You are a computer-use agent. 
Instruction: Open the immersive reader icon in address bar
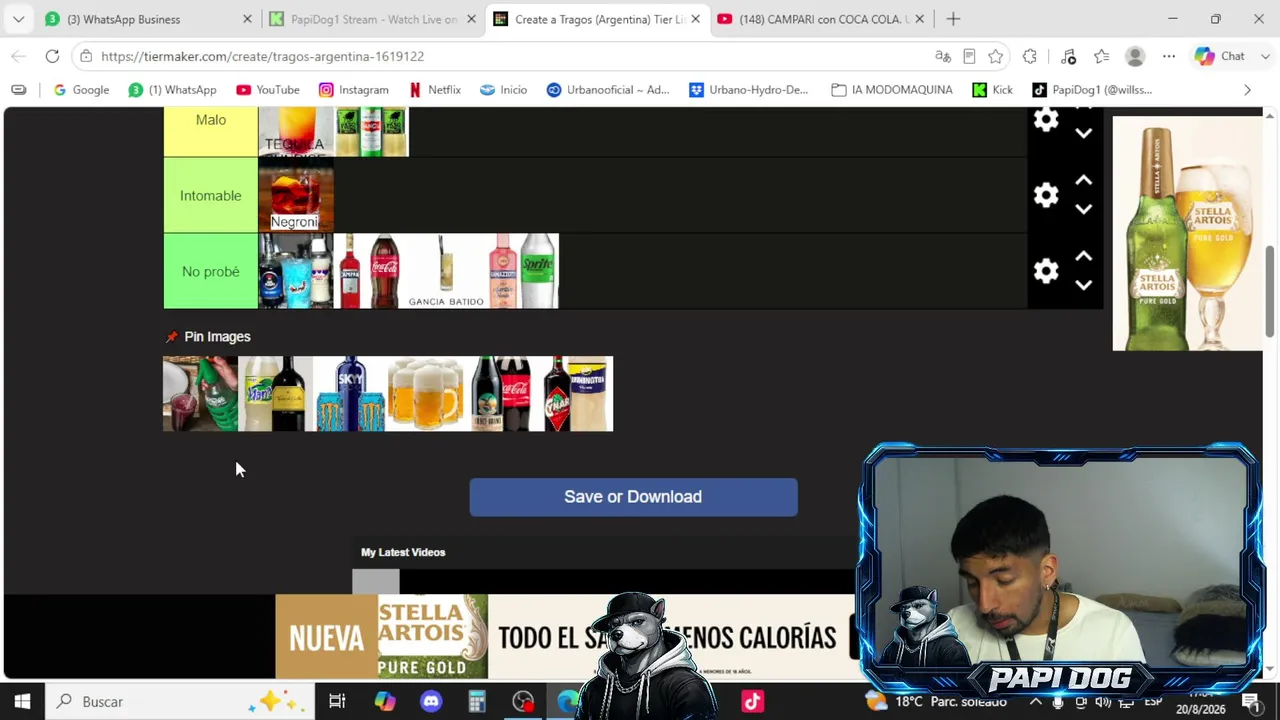click(969, 56)
